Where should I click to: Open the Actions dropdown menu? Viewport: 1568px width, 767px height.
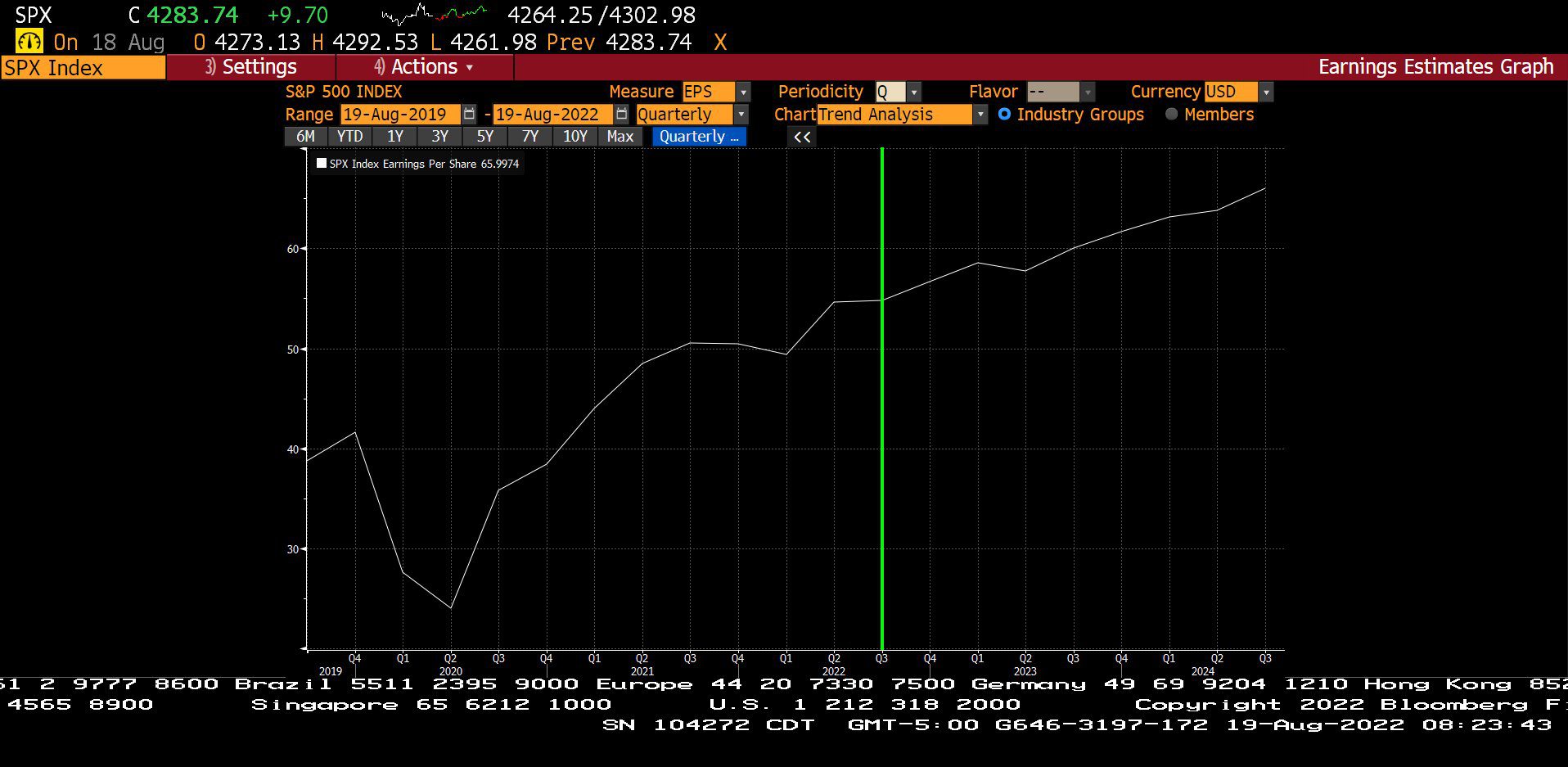pyautogui.click(x=425, y=67)
